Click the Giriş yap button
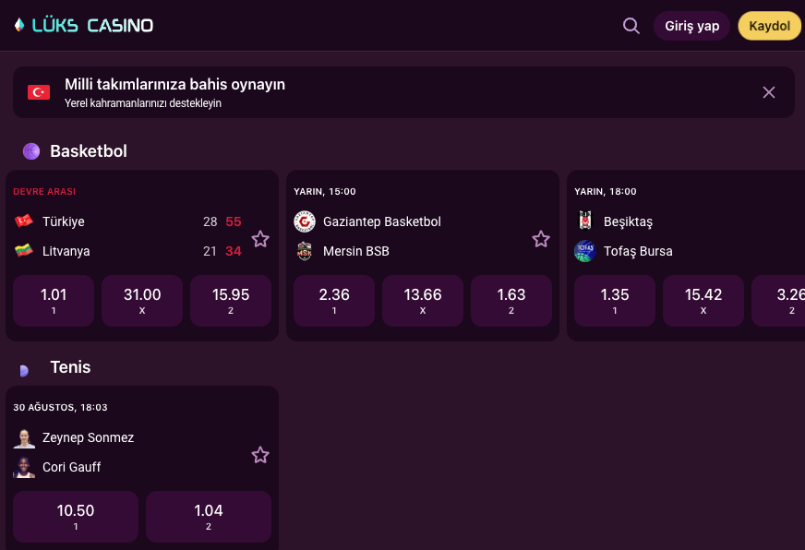This screenshot has width=805, height=550. 692,26
